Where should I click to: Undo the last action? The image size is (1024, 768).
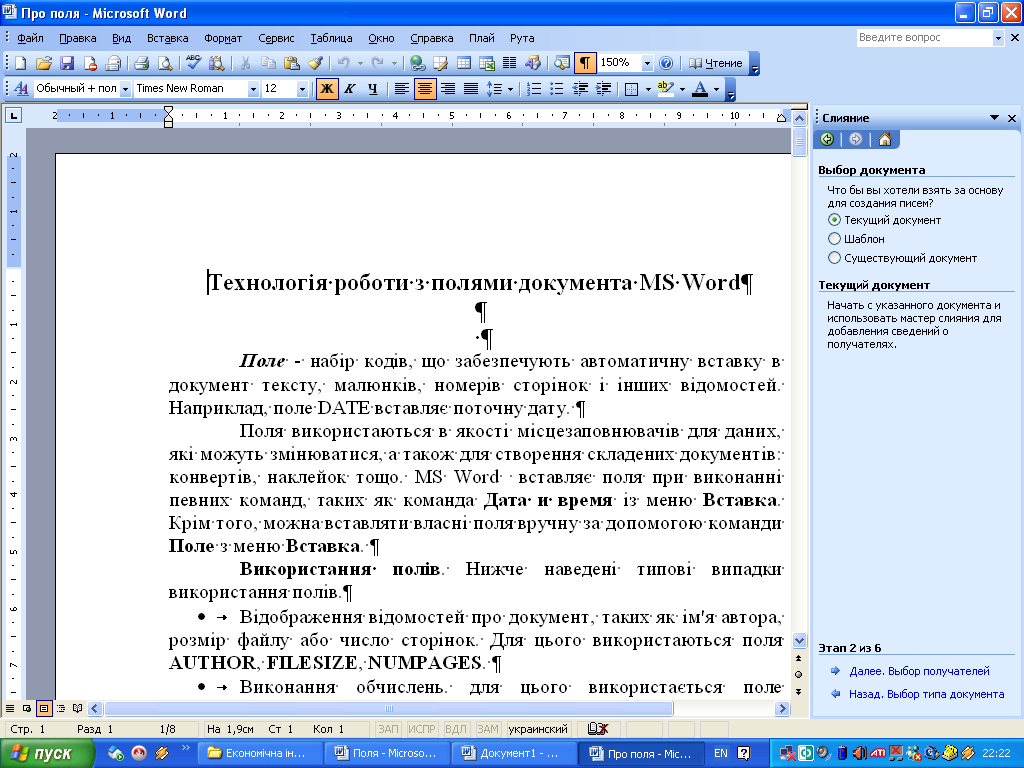[x=343, y=63]
